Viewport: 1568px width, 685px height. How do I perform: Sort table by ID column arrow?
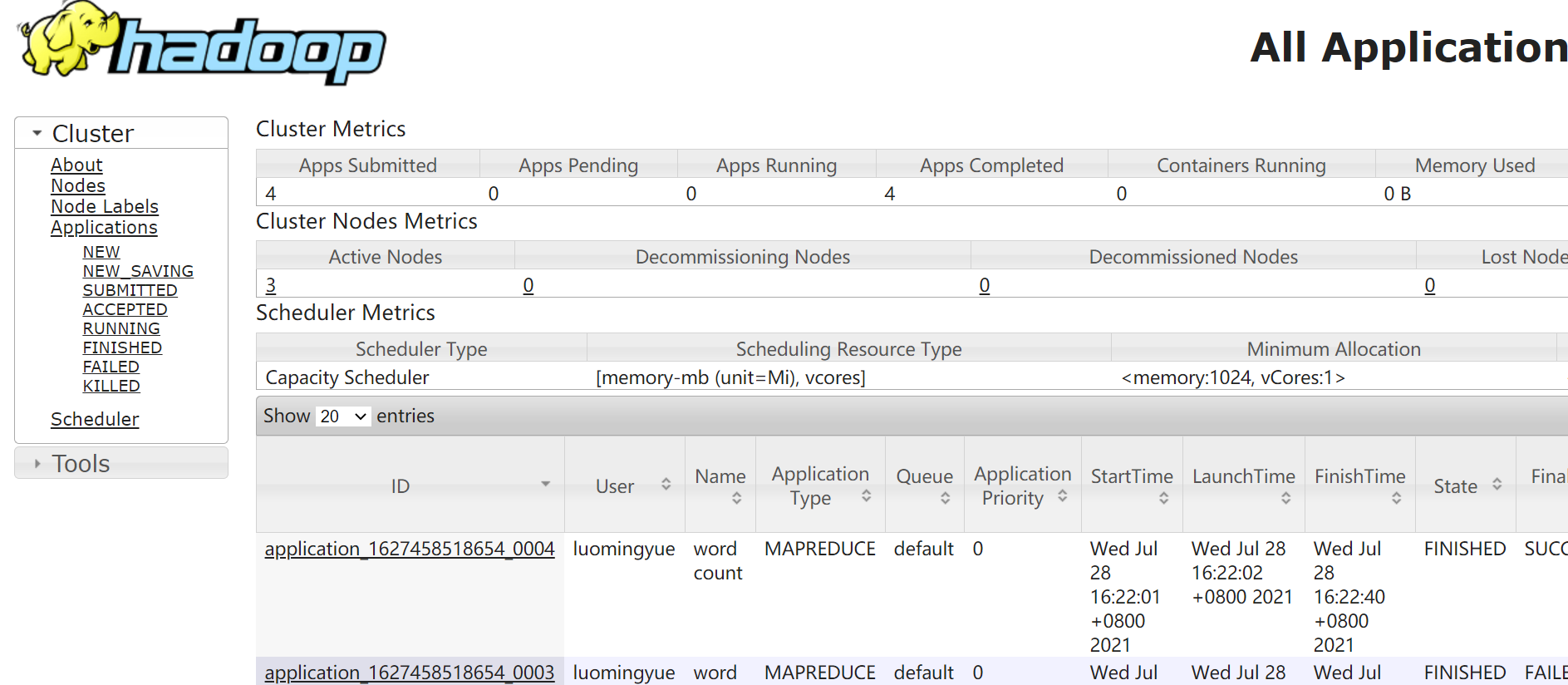point(545,484)
